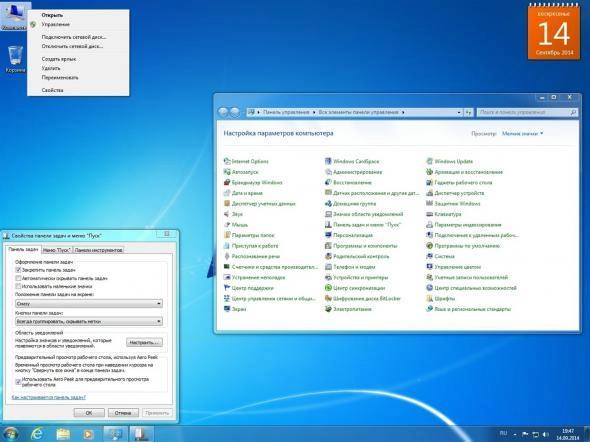This screenshot has height=442, width=590.
Task: Open Windows Explorer folder icon on taskbar
Action: (x=63, y=434)
